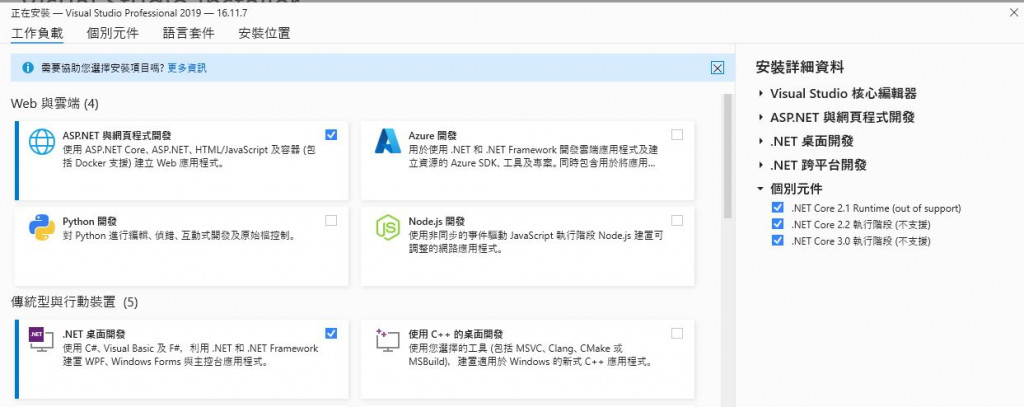Screen dimensions: 1024x407
Task: Click the Python 開發 workload title
Action: click(89, 221)
